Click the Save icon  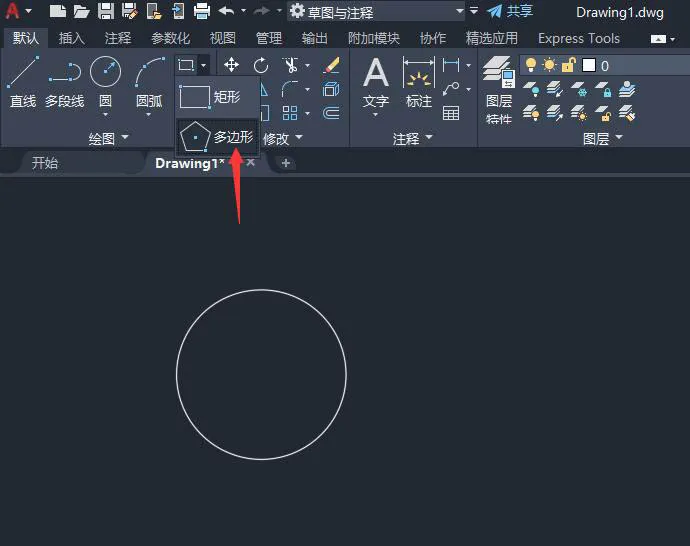106,11
